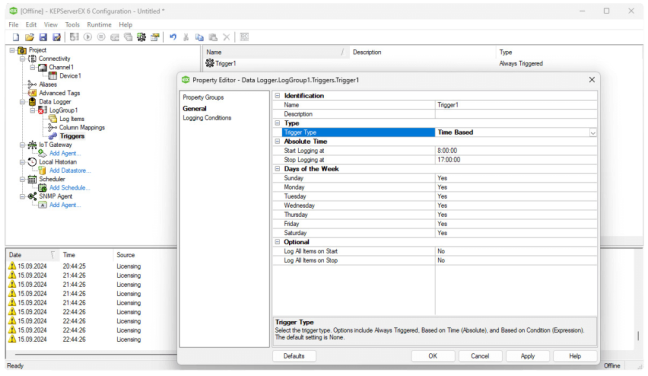The width and height of the screenshot is (648, 376).
Task: Click the Add Datastore link
Action: click(70, 171)
